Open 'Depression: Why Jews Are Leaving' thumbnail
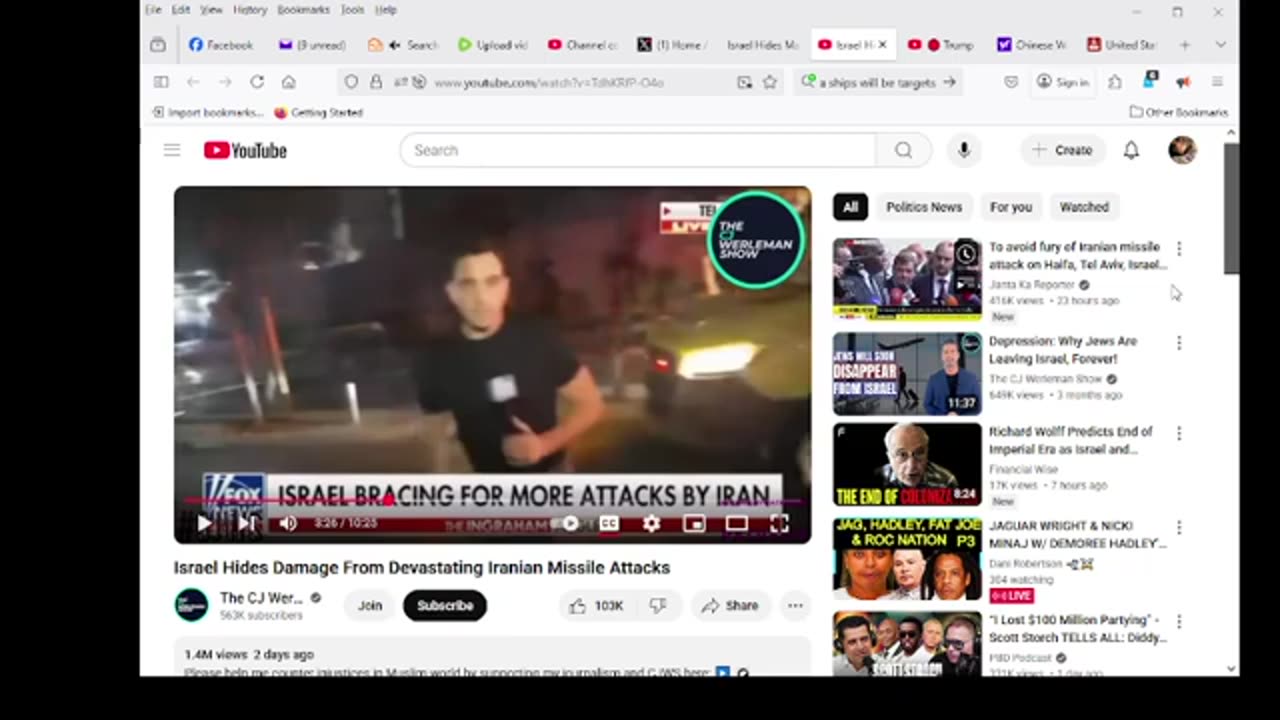 [907, 374]
